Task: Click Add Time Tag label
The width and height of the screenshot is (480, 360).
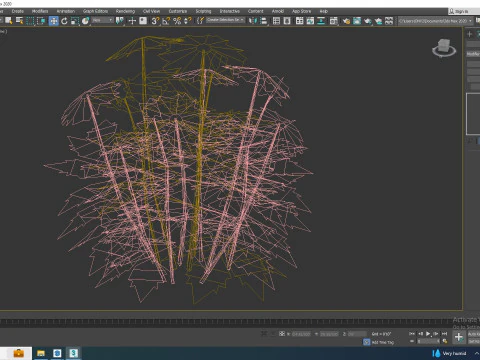Action: click(382, 342)
